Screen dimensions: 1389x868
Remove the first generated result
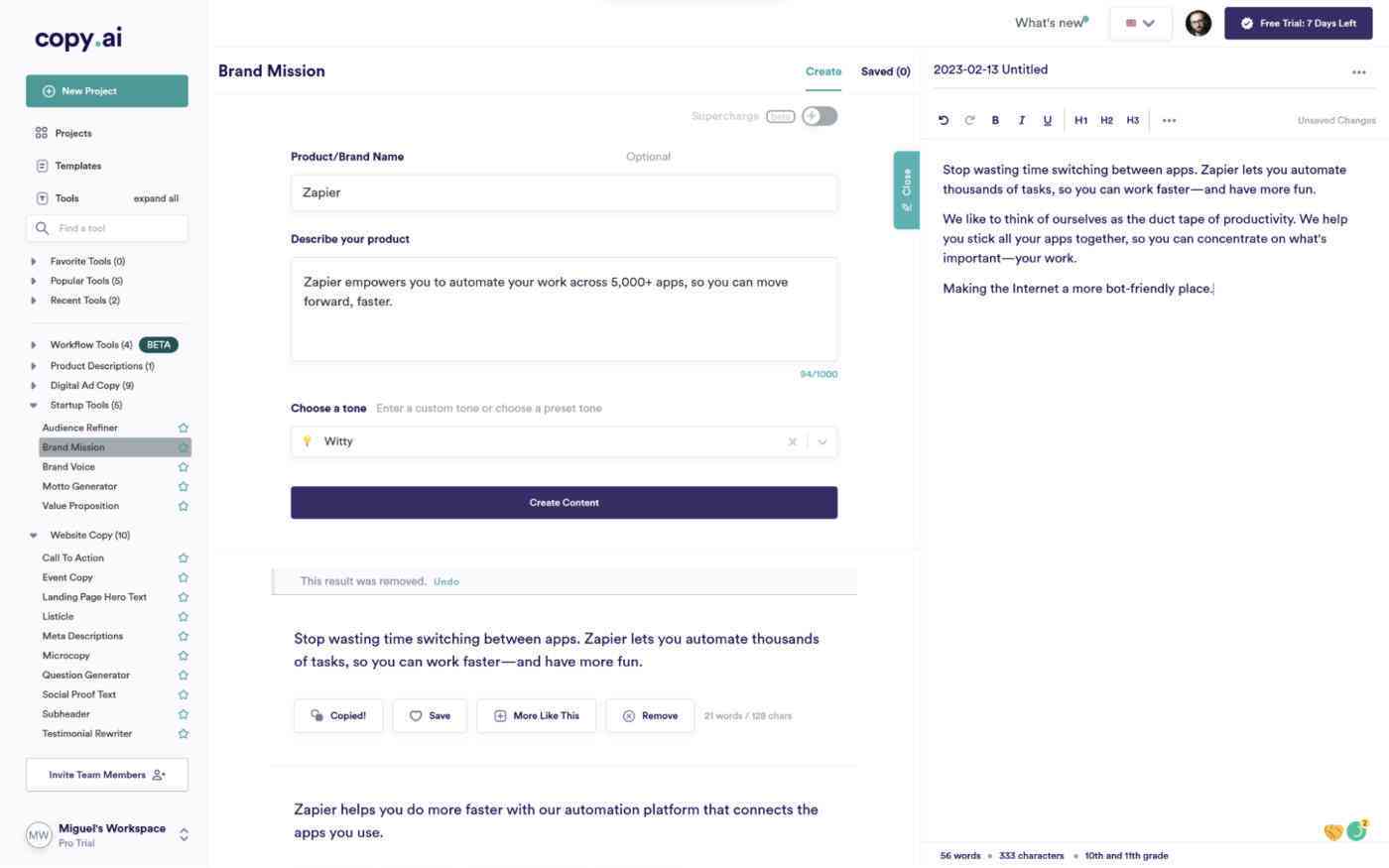tap(650, 715)
